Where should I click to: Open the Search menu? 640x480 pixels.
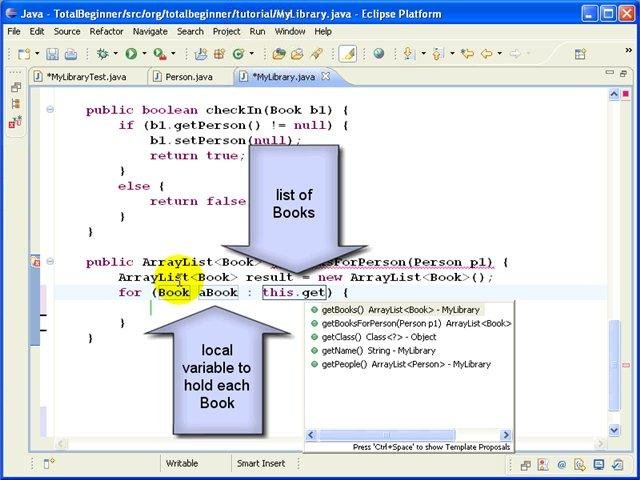pyautogui.click(x=190, y=31)
